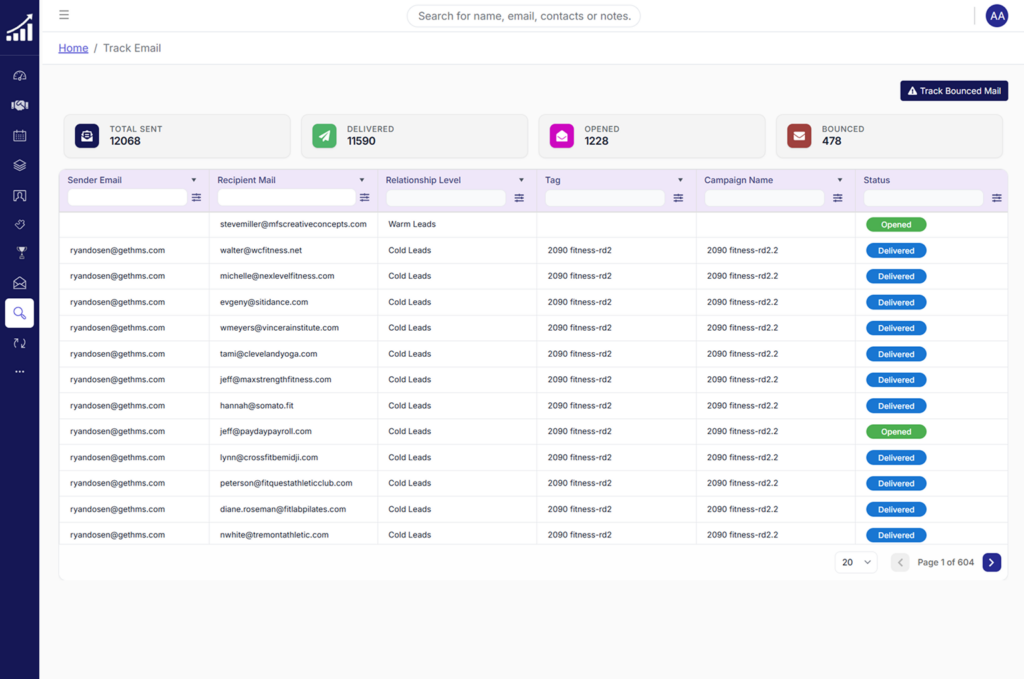
Task: Click the filter options icon for Status
Action: (996, 198)
